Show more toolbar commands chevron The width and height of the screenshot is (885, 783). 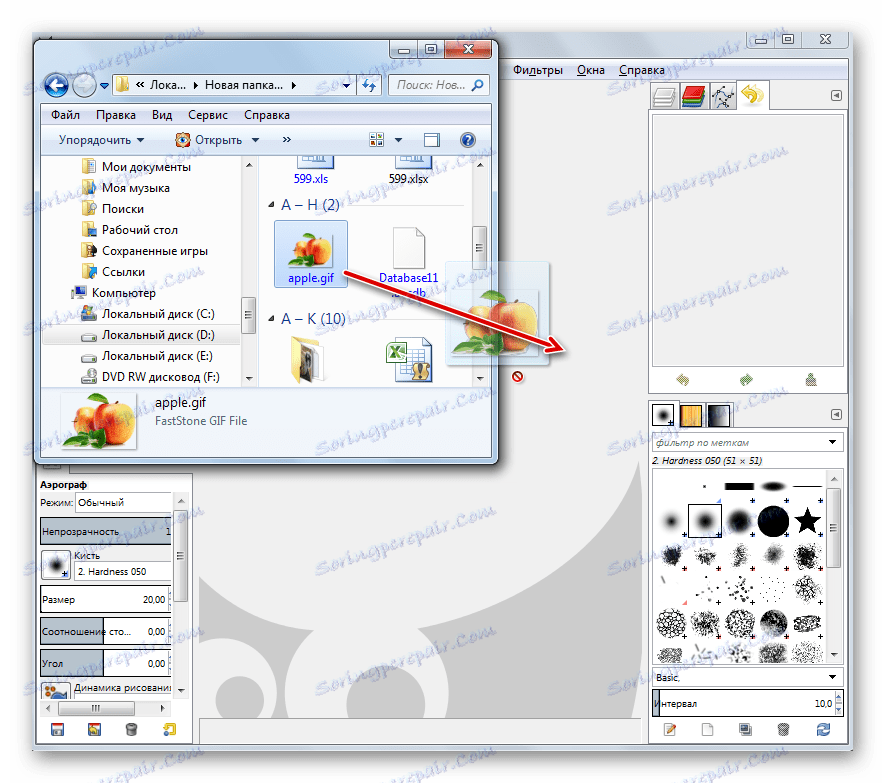(x=287, y=139)
